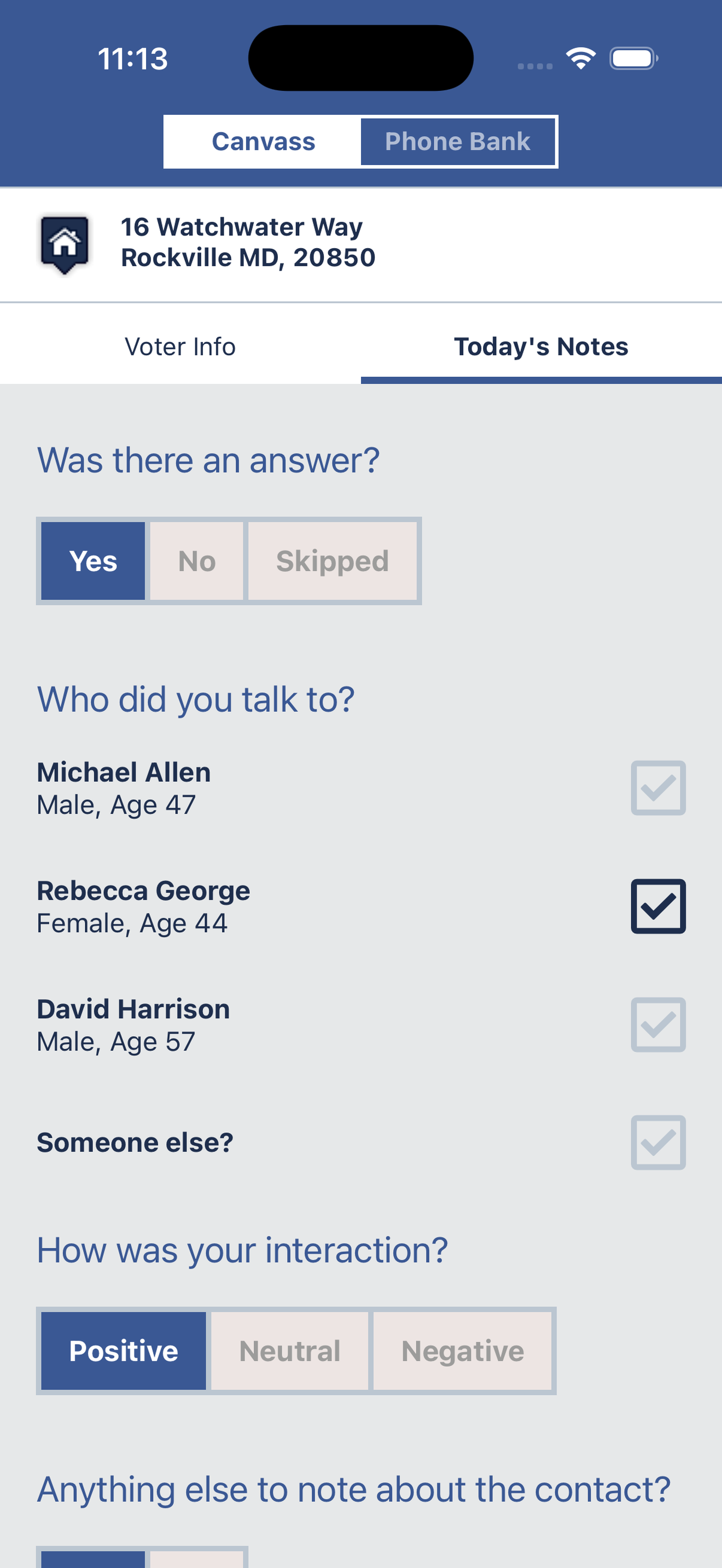The width and height of the screenshot is (722, 1568).
Task: Tap the battery indicator icon
Action: (x=634, y=58)
